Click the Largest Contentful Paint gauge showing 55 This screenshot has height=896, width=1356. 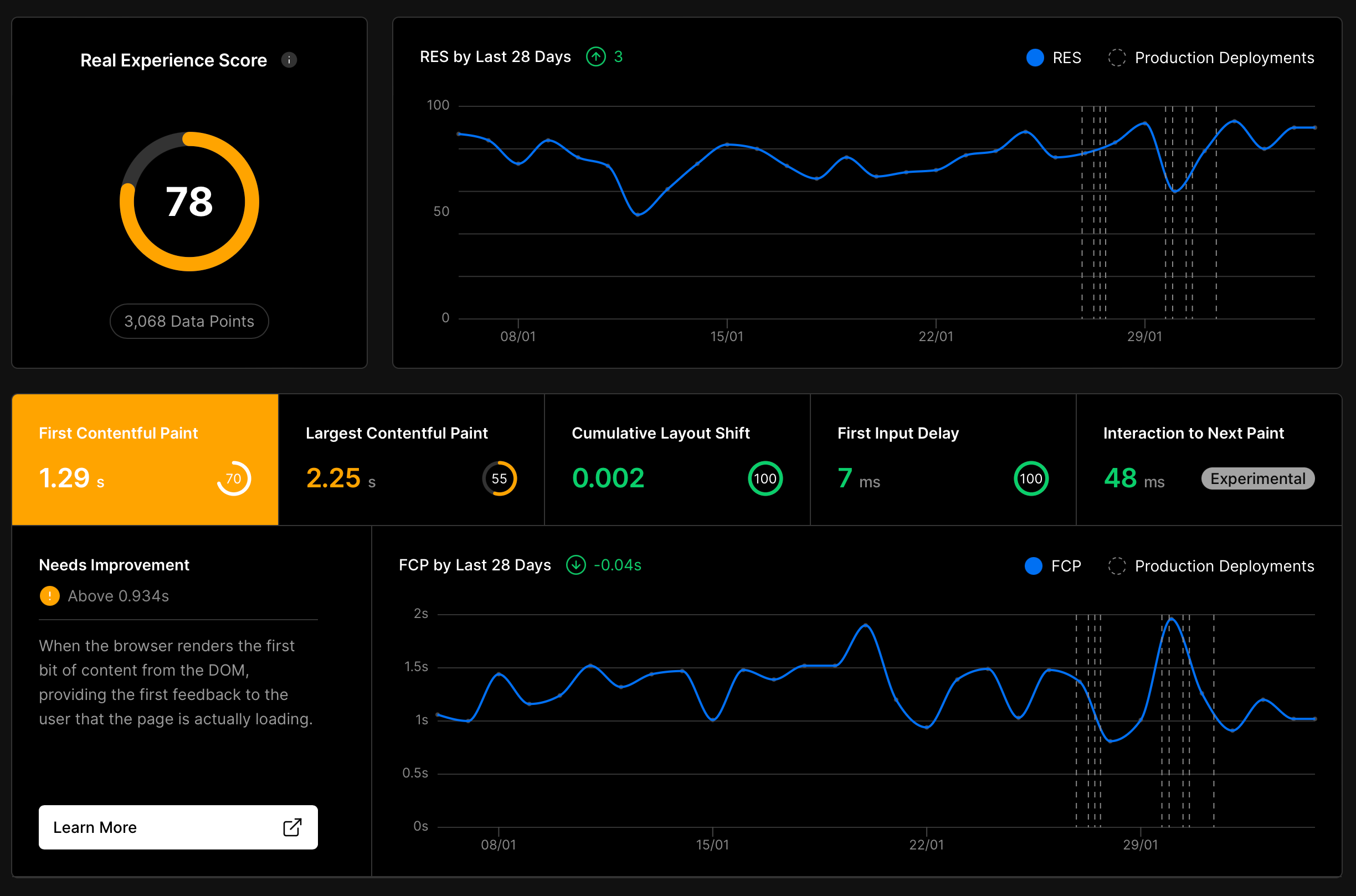coord(500,478)
